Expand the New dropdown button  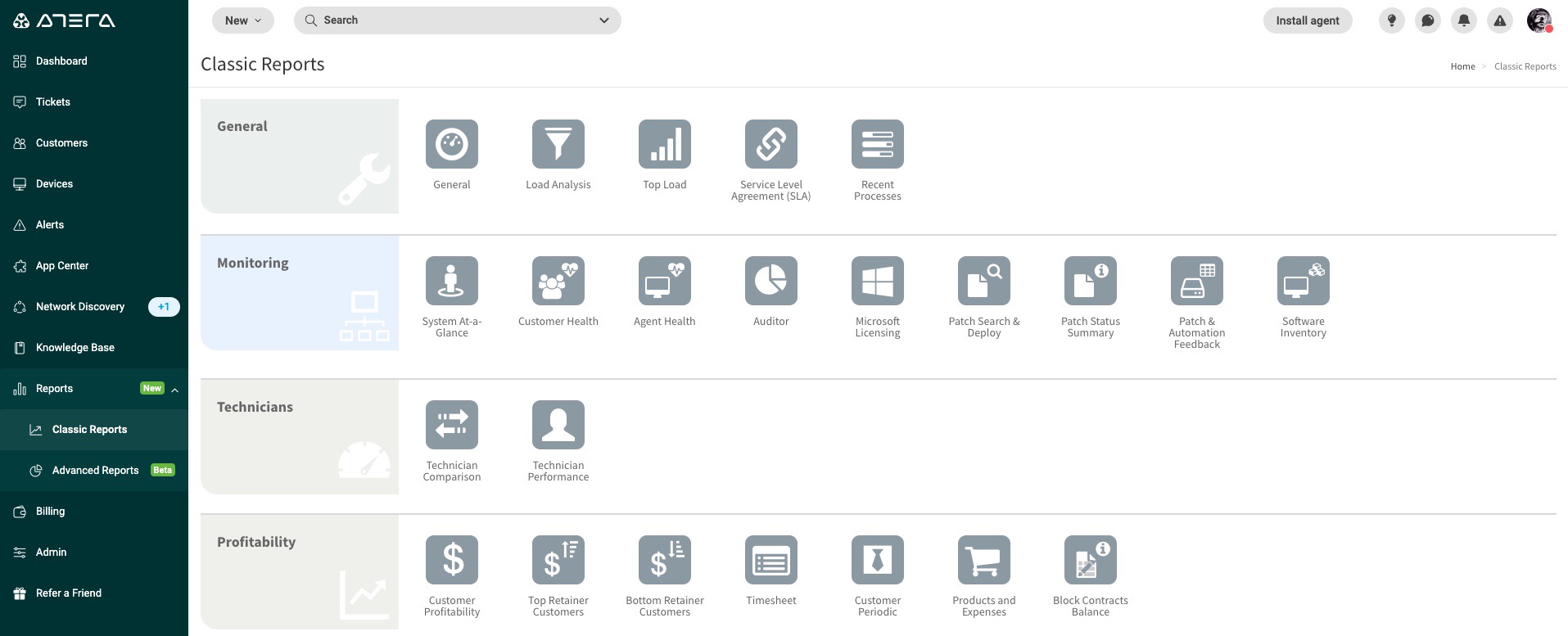[242, 20]
